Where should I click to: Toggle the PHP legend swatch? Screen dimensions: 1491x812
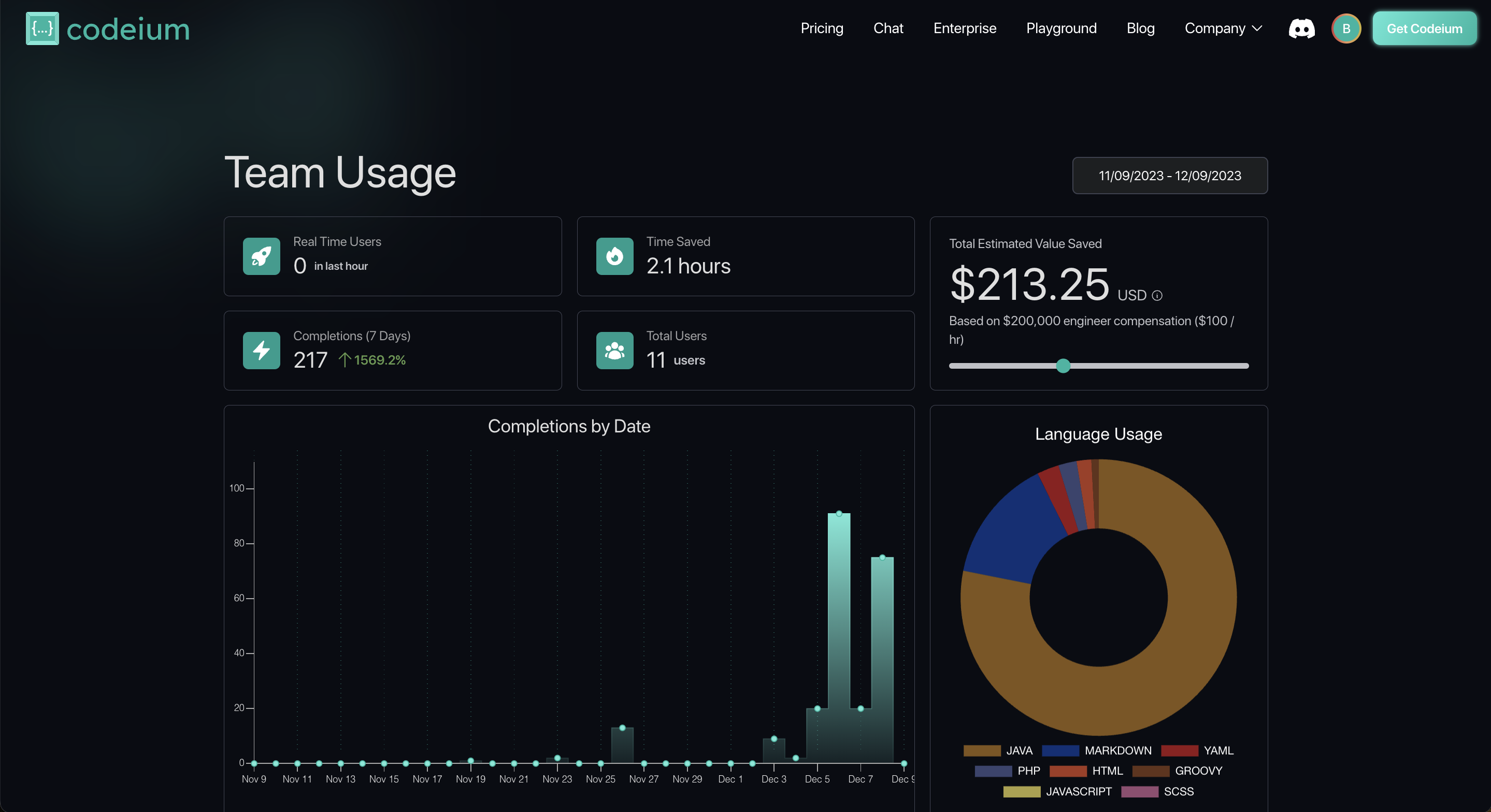(x=993, y=771)
